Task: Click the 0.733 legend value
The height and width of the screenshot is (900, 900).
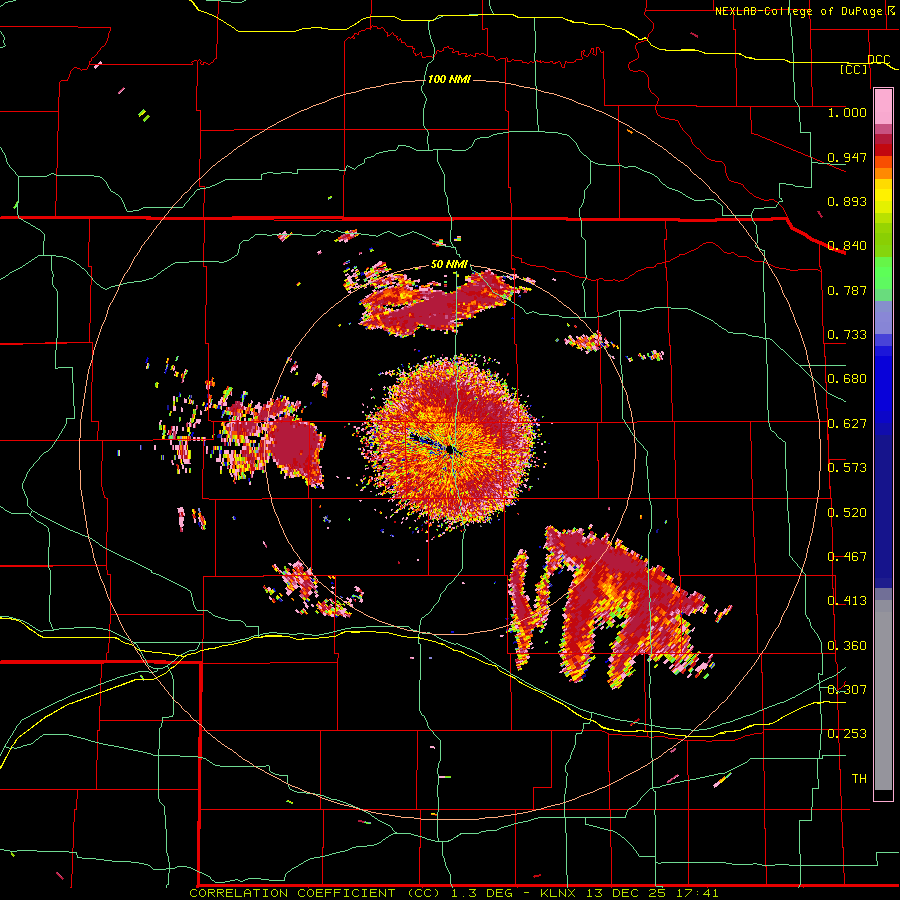Action: [x=847, y=335]
